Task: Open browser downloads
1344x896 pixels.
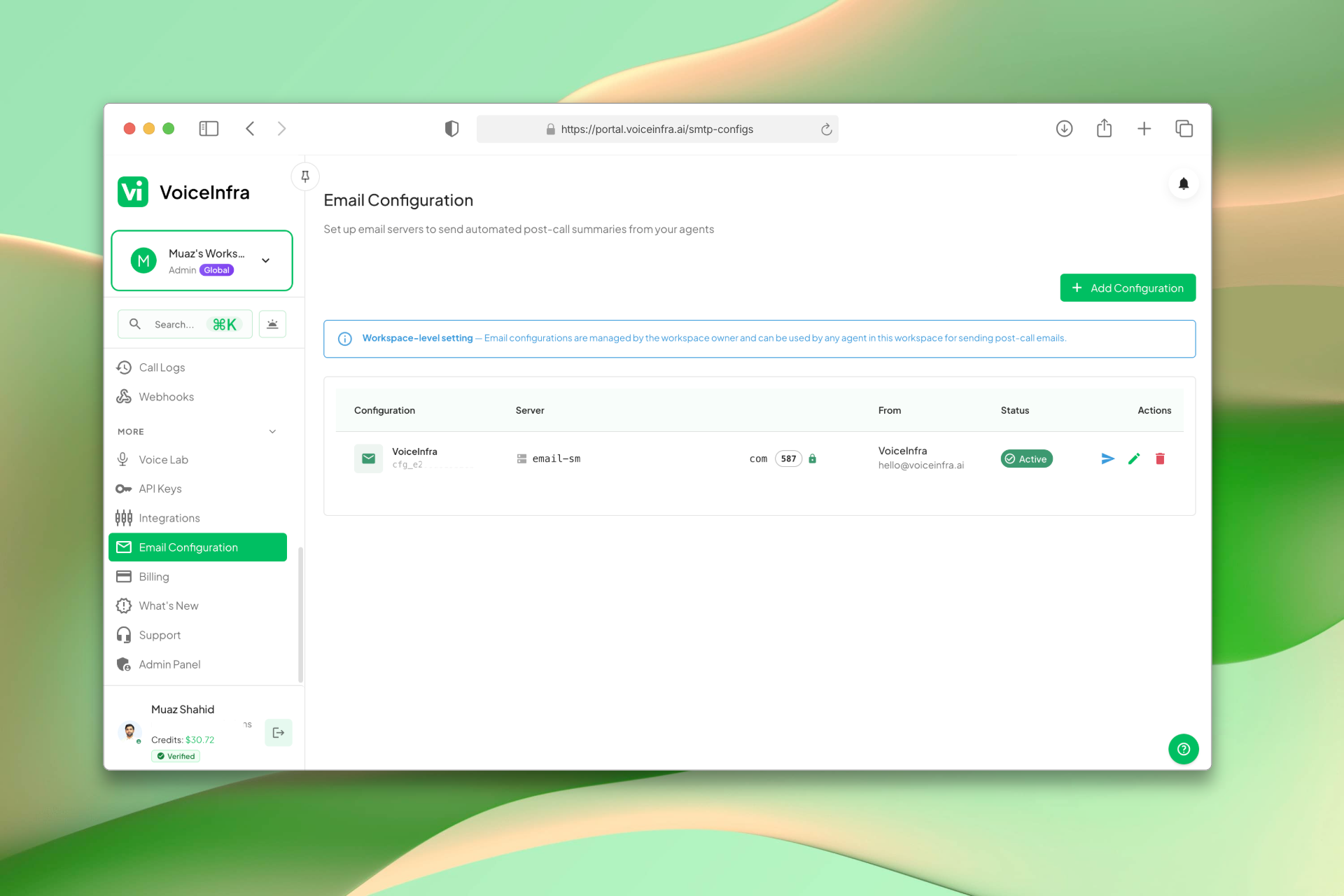Action: (1064, 129)
